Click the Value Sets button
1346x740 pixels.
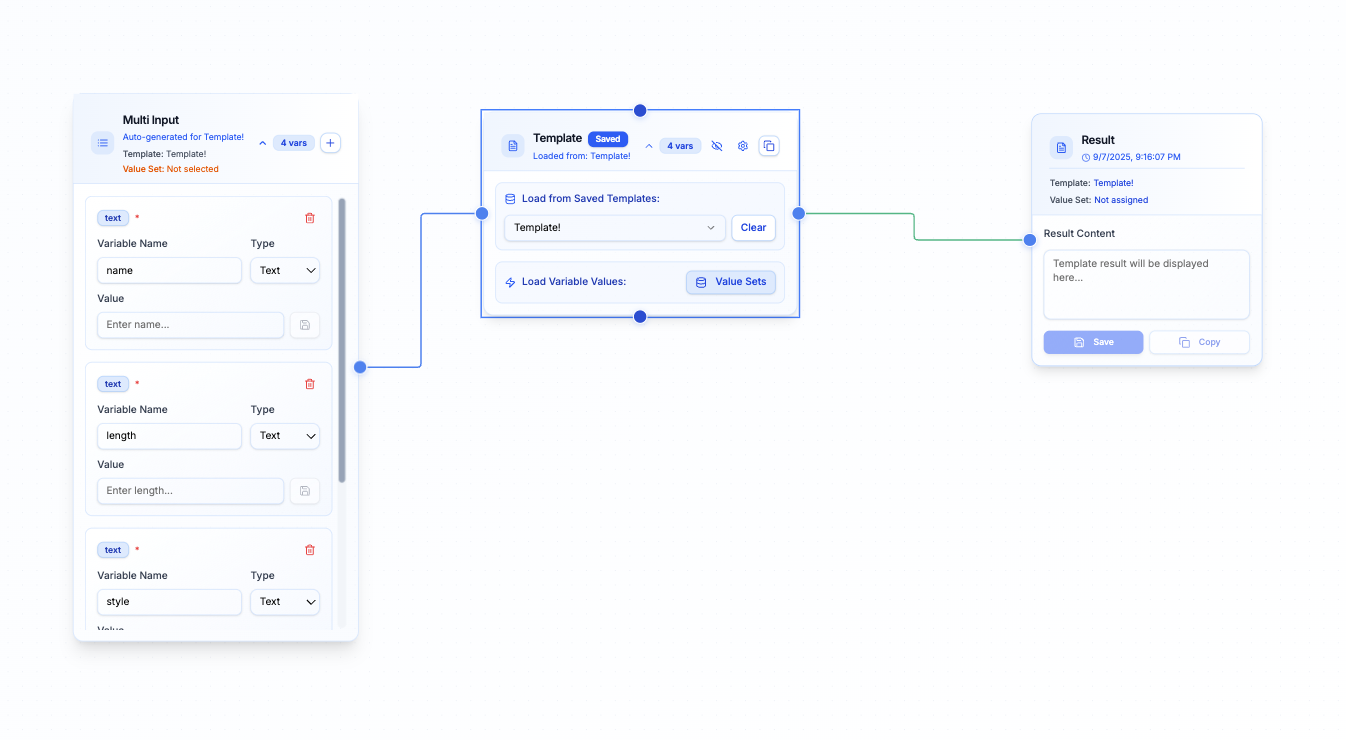coord(730,282)
